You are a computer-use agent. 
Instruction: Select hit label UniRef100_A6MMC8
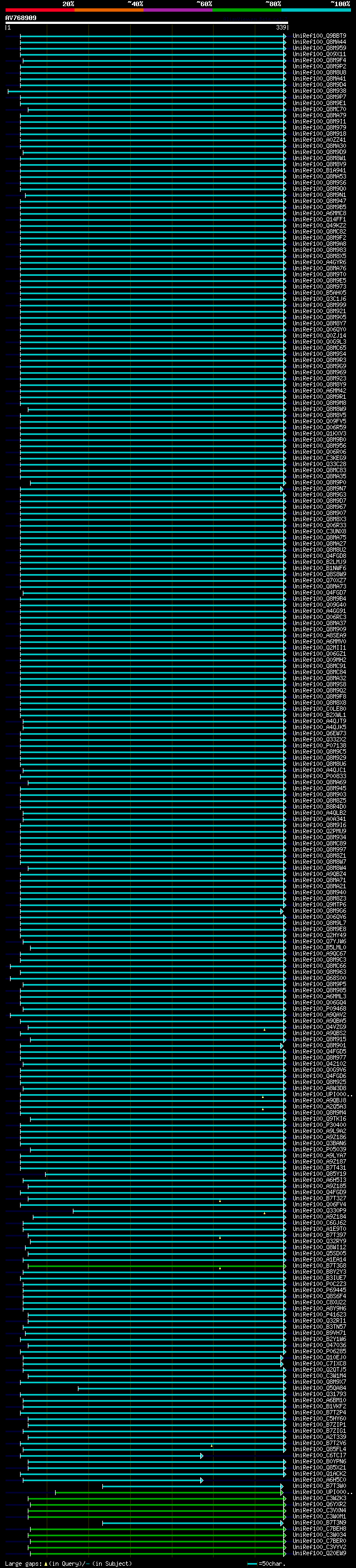coord(319,214)
